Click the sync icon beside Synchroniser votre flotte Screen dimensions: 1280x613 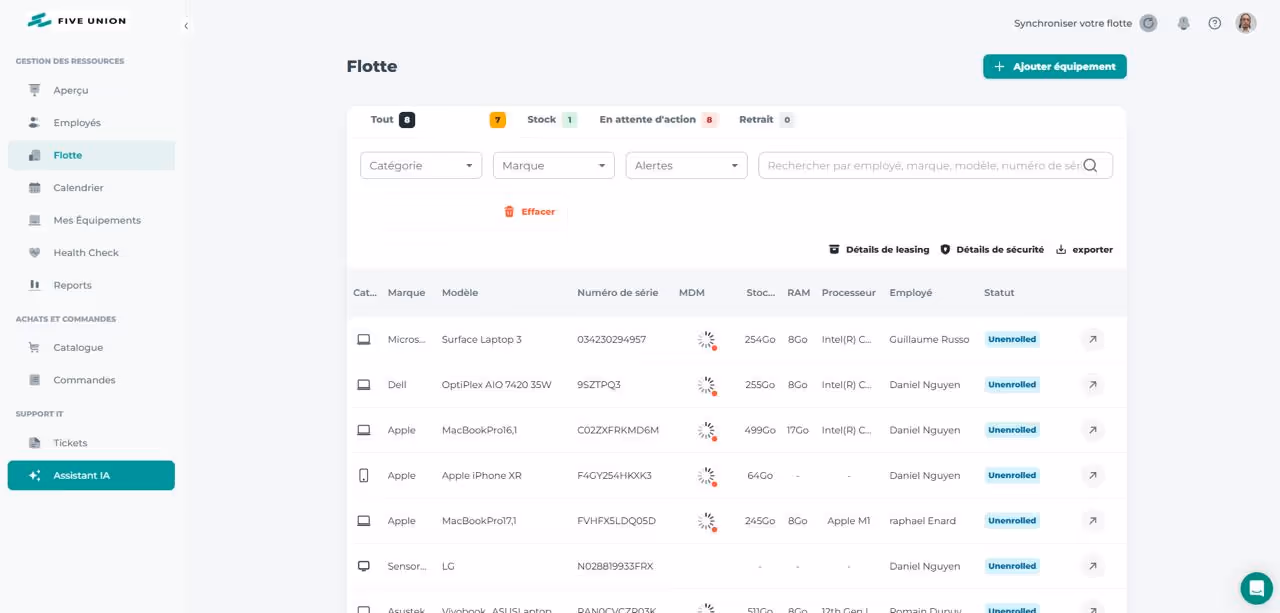point(1149,23)
